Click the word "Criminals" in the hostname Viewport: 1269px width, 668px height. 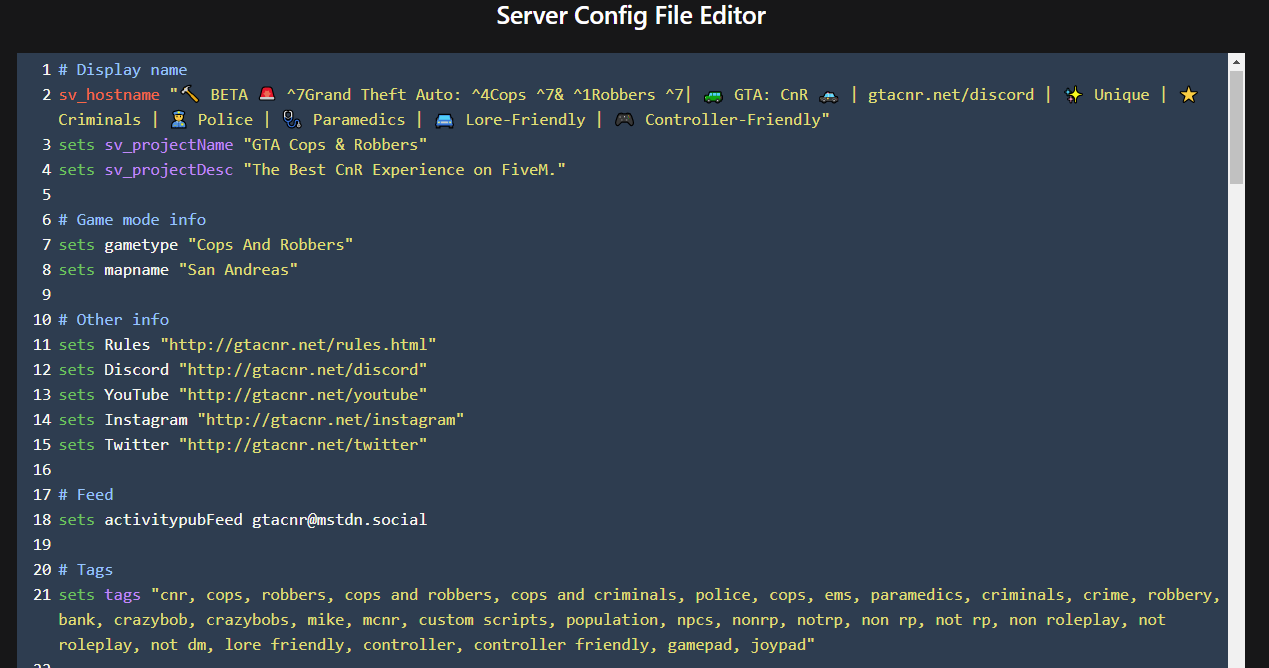tap(100, 120)
